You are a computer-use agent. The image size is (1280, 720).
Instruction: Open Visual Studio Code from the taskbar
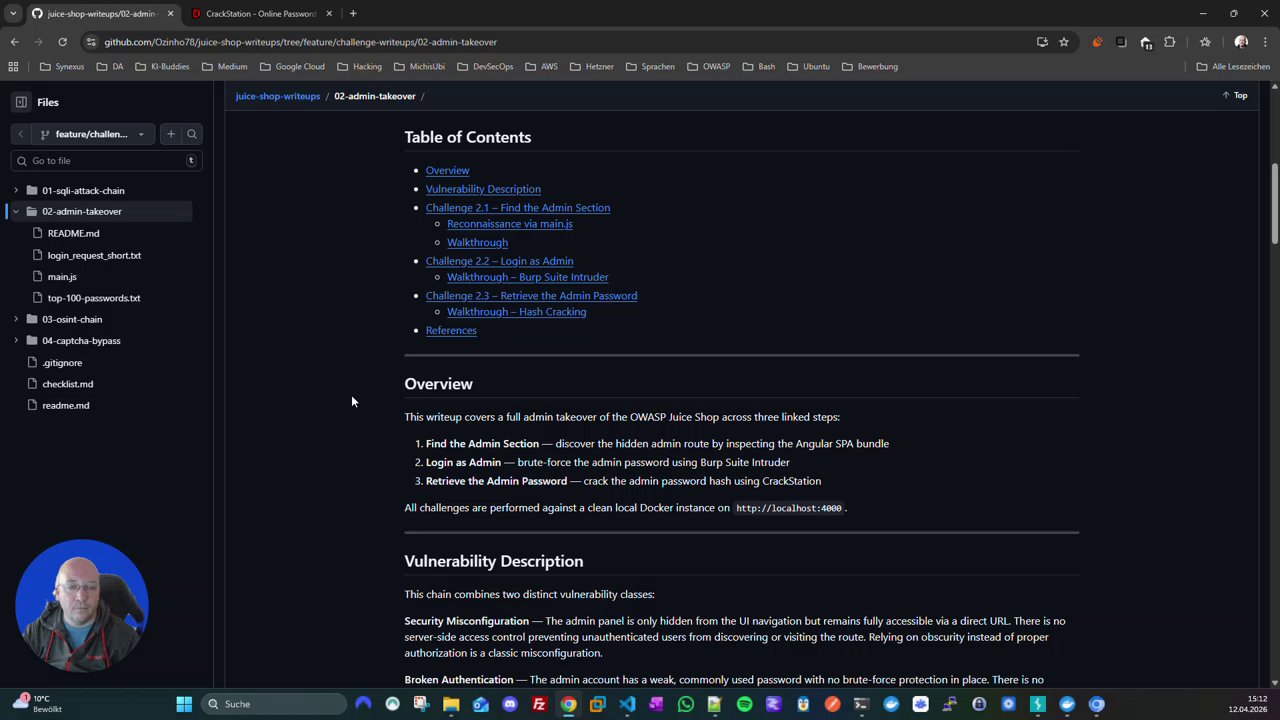point(627,704)
